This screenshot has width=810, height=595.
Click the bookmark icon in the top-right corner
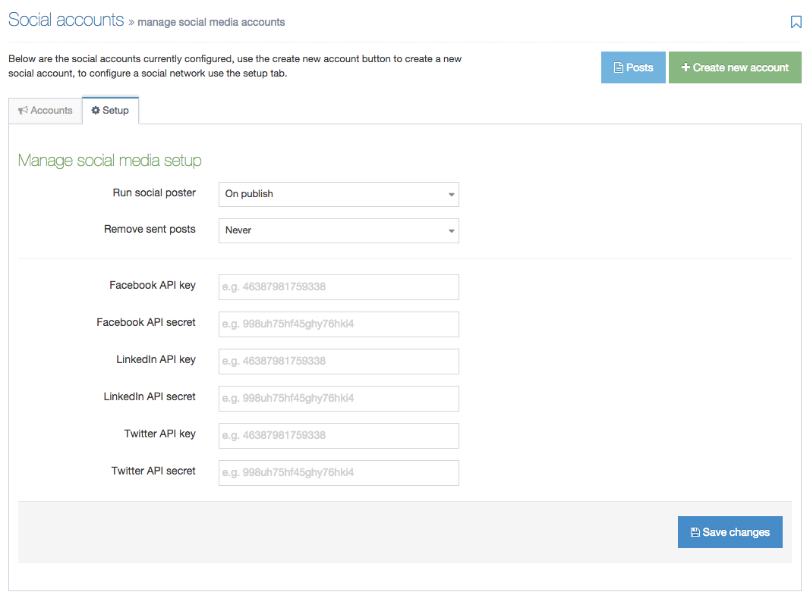coord(796,21)
